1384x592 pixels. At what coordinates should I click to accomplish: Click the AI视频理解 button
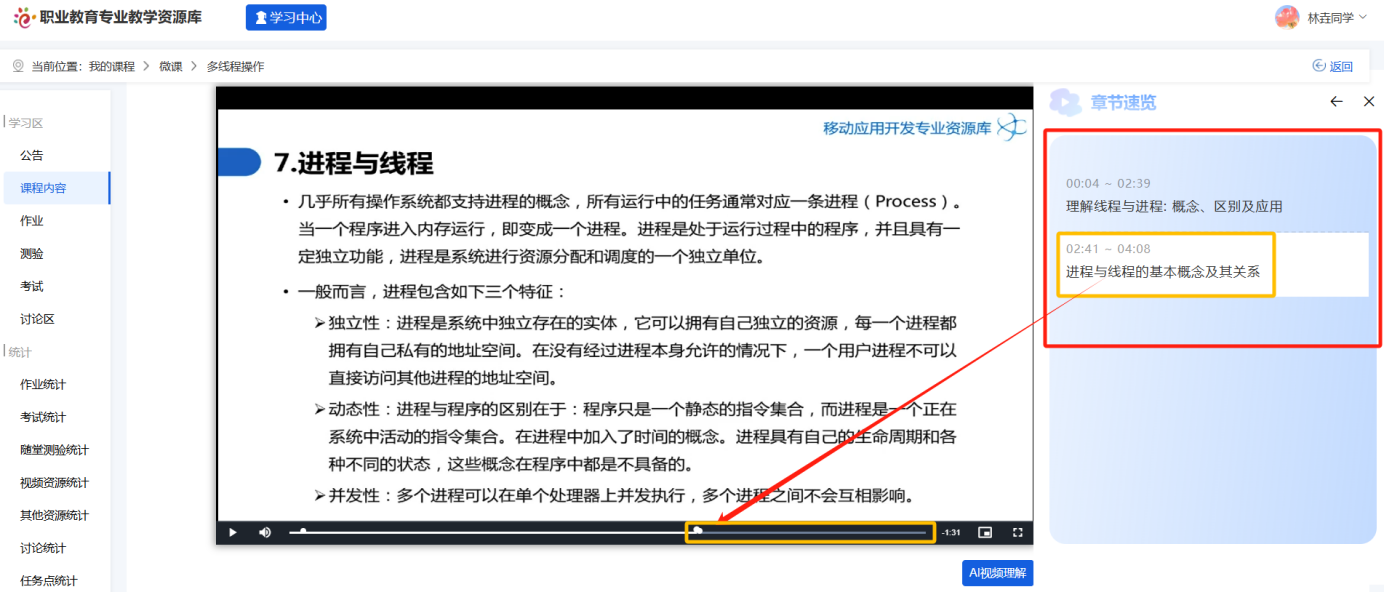pos(996,572)
